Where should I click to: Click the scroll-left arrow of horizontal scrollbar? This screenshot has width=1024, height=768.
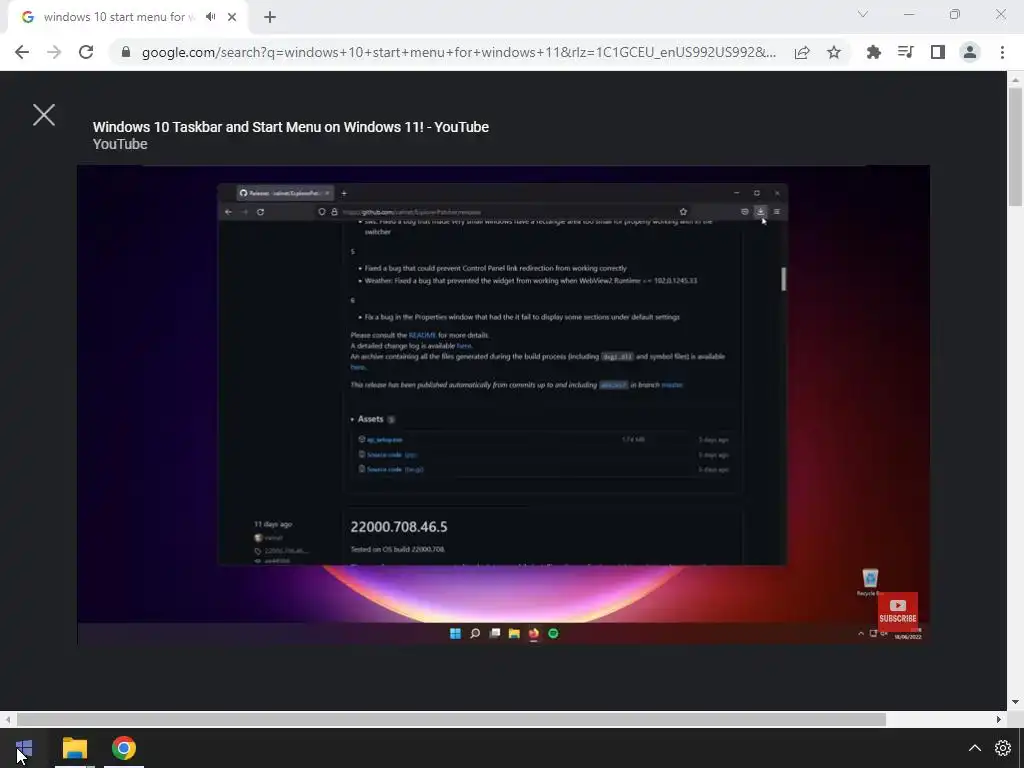tap(7, 719)
